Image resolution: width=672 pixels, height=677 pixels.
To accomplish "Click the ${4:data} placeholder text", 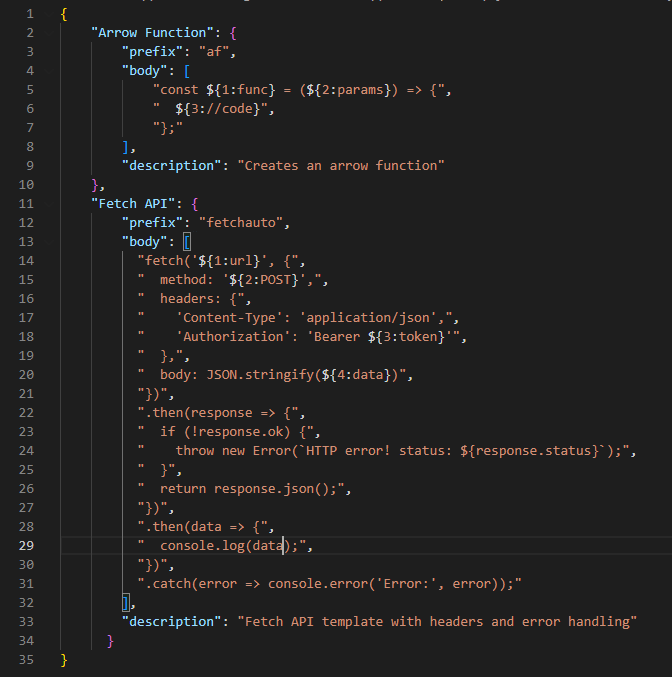I will tap(356, 375).
